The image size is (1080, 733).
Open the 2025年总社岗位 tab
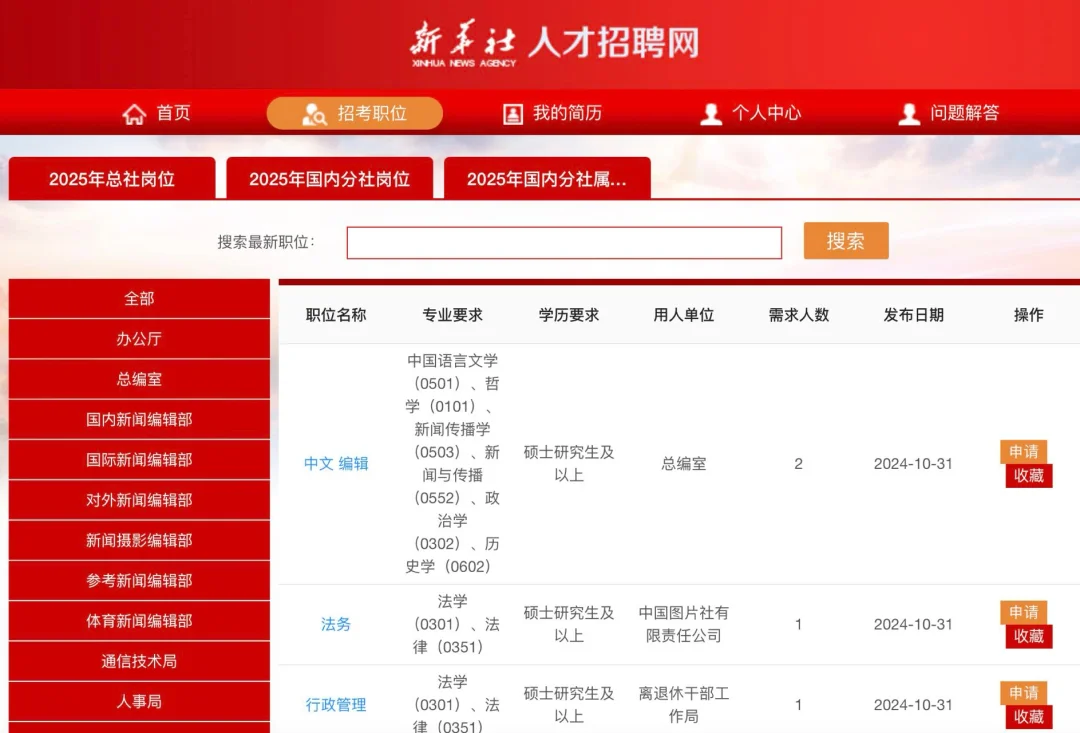[x=112, y=178]
